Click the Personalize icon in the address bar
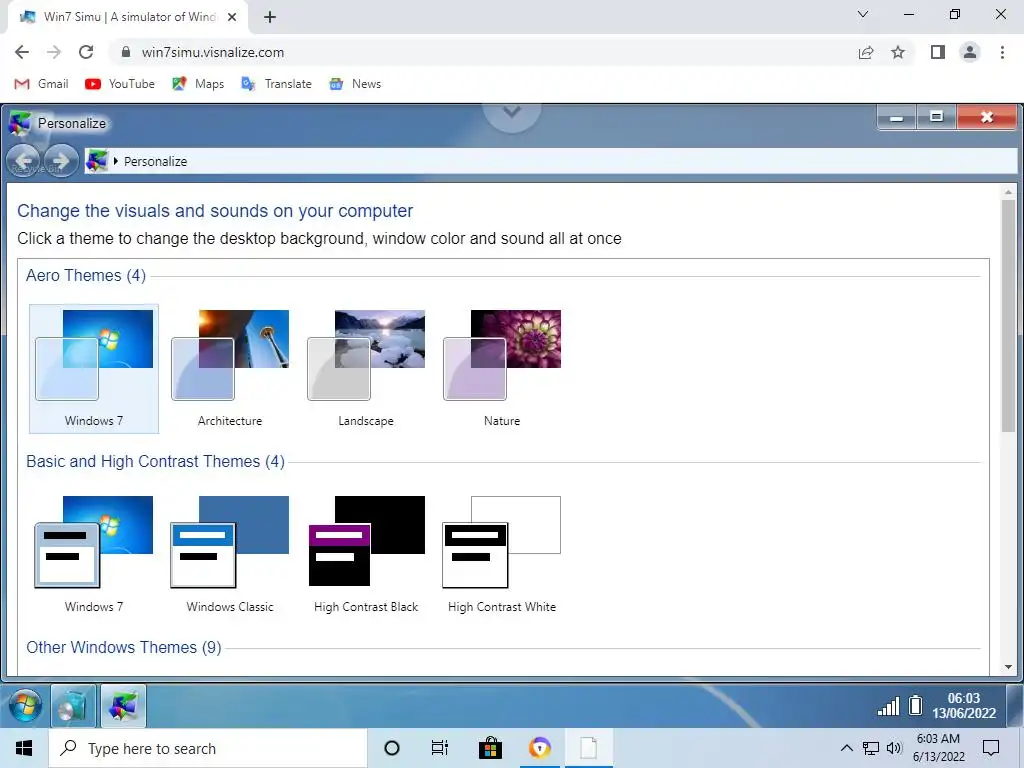1024x768 pixels. coord(97,161)
